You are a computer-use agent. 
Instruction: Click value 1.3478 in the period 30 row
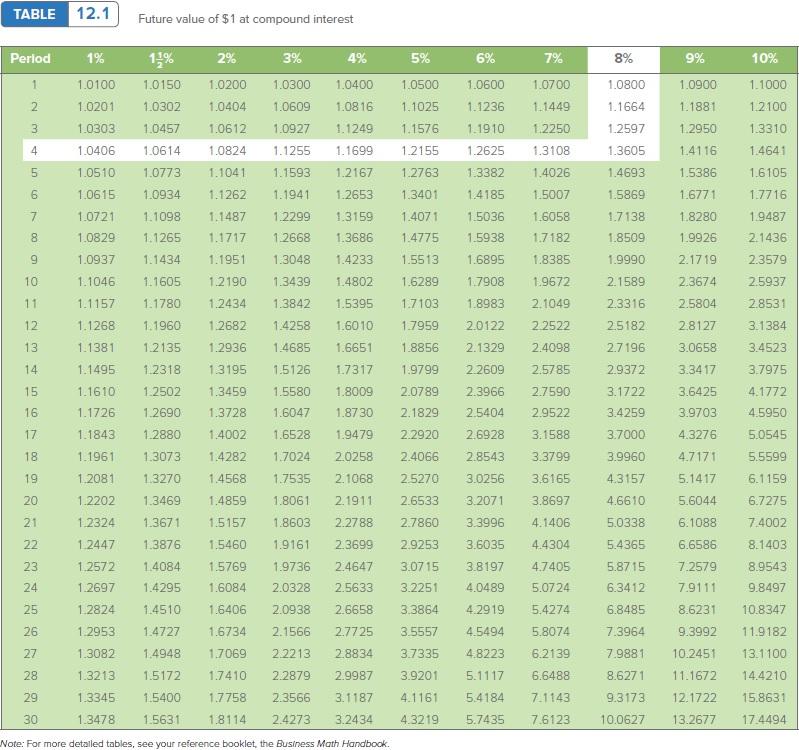point(96,720)
